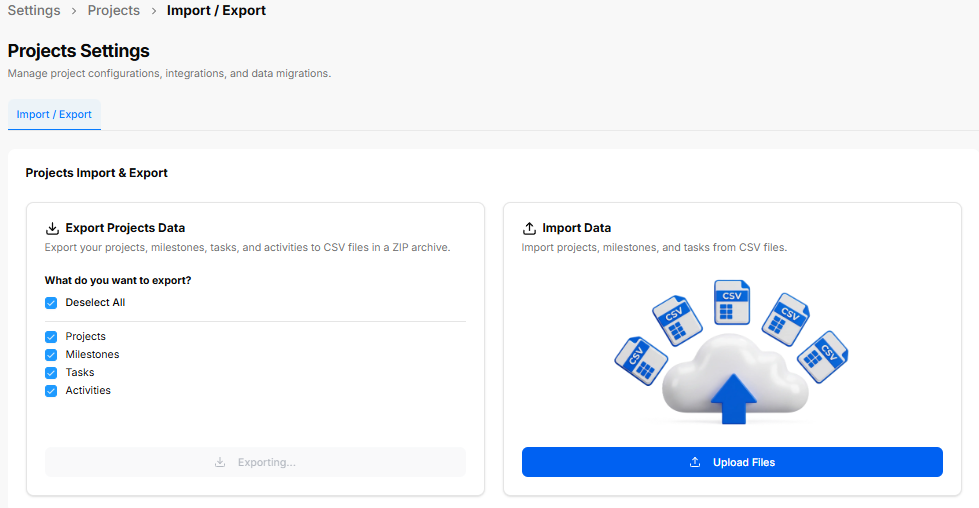Image resolution: width=979 pixels, height=508 pixels.
Task: Open Projects breadcrumb link
Action: click(114, 11)
